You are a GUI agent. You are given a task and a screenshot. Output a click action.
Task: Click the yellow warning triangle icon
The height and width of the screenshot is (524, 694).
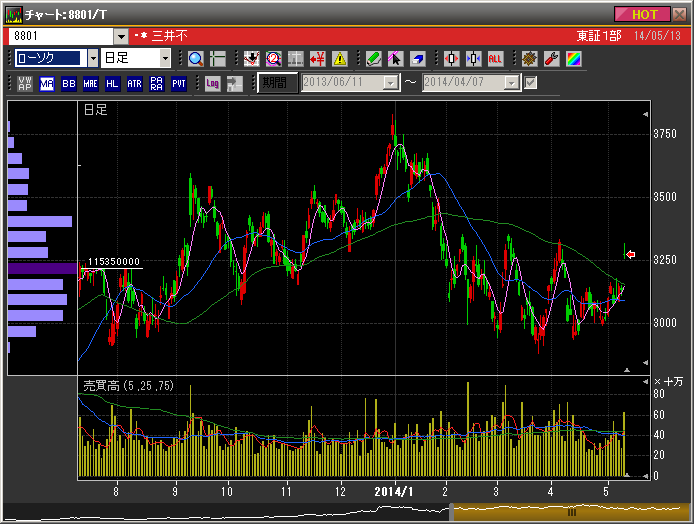coord(340,58)
